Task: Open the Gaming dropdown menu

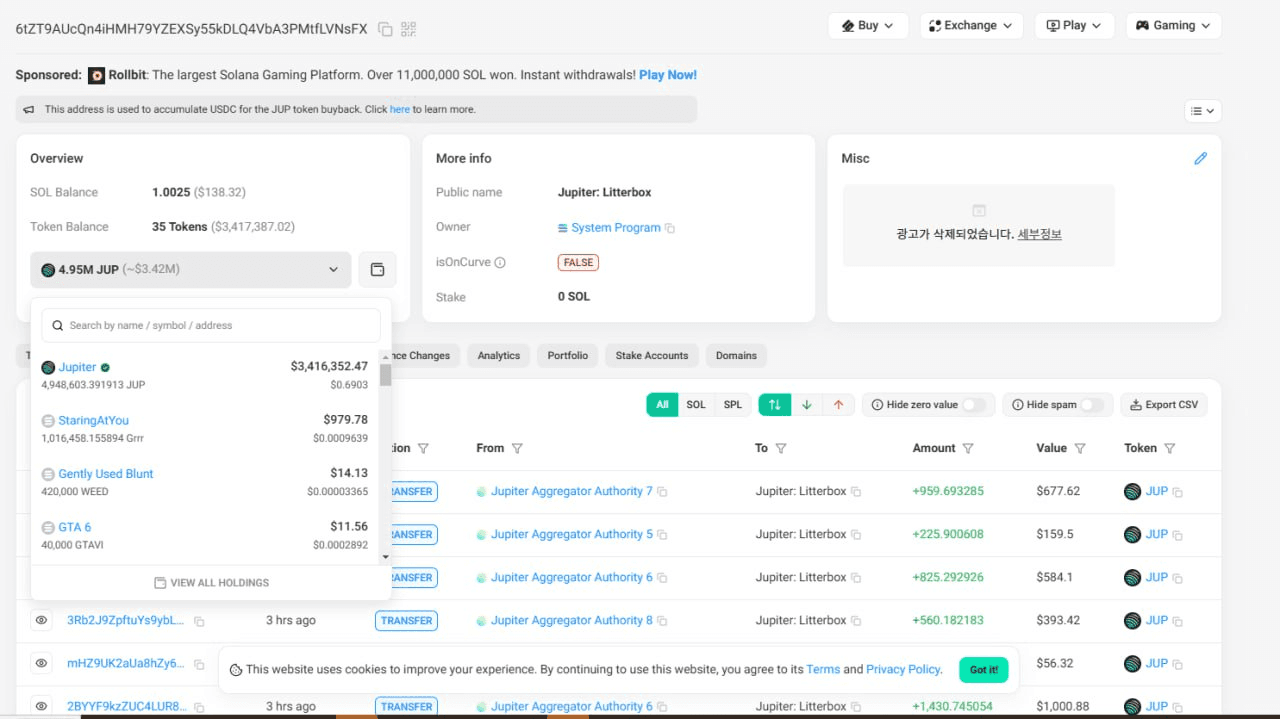Action: pos(1173,26)
